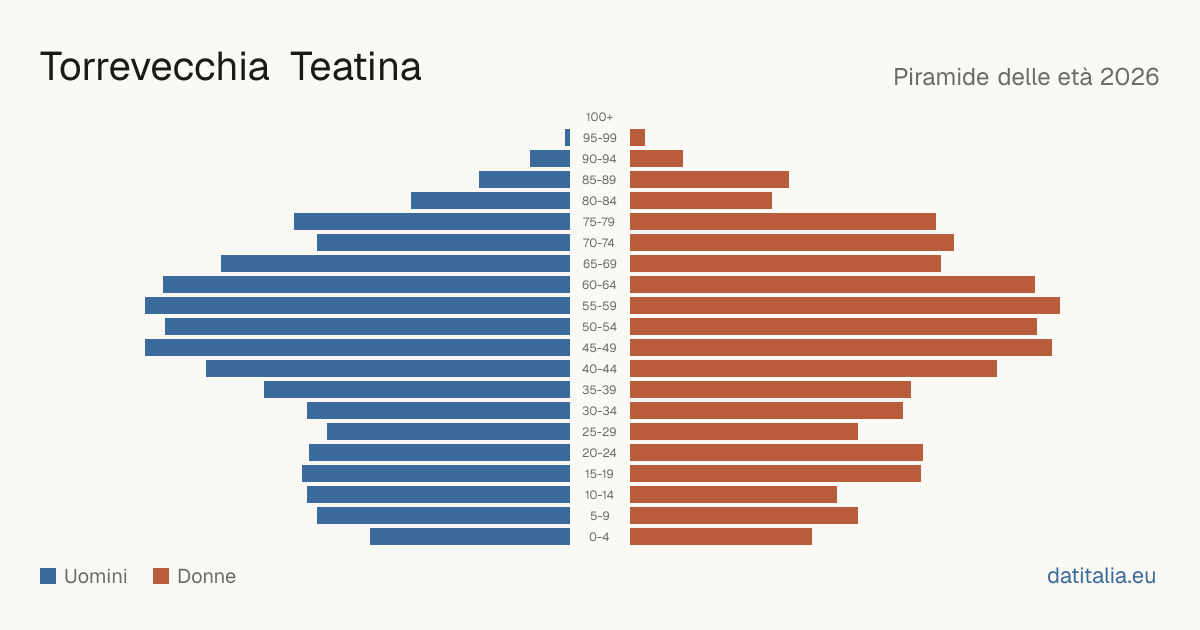Click the orange Donne legend swatch

(161, 576)
